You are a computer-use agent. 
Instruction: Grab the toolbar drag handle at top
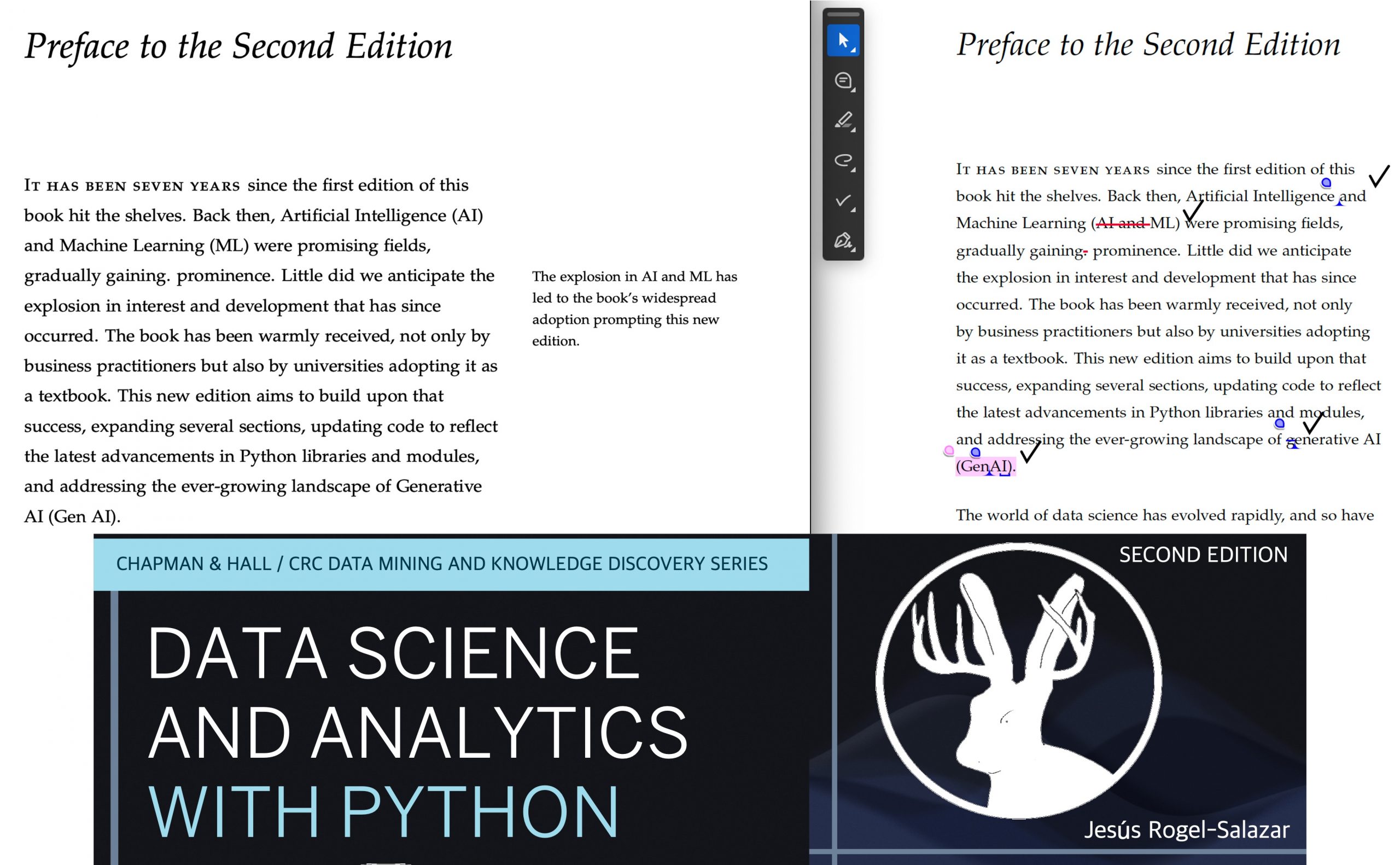[x=843, y=14]
